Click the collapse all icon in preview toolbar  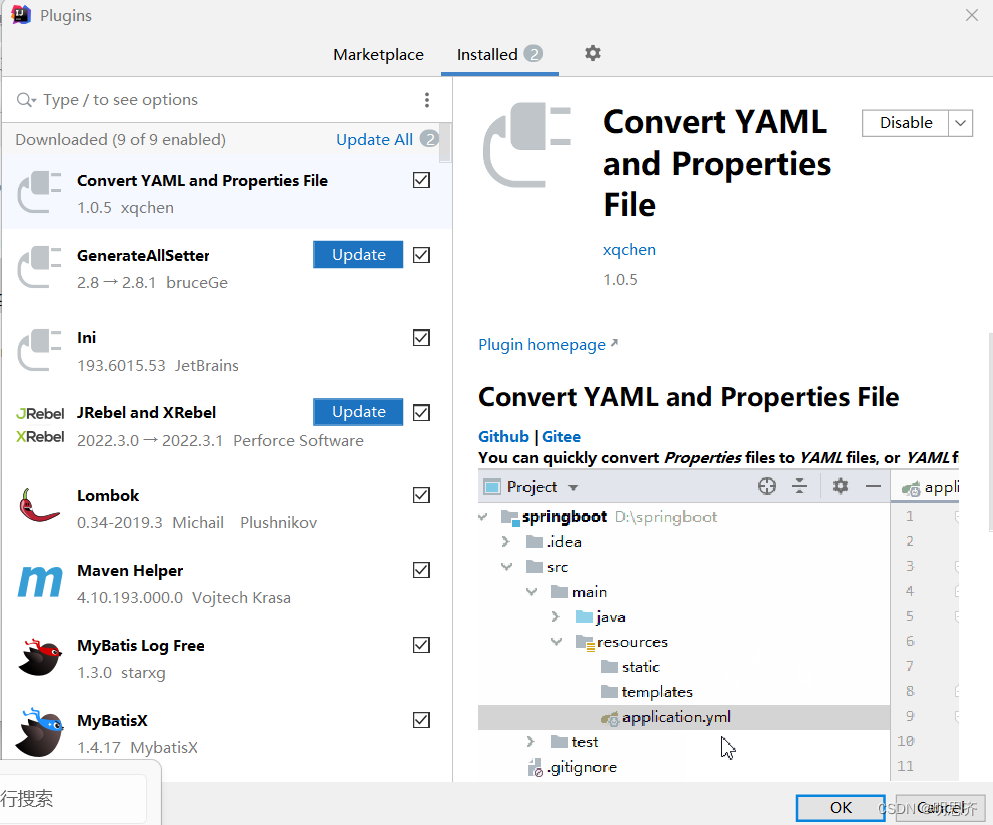coord(799,486)
